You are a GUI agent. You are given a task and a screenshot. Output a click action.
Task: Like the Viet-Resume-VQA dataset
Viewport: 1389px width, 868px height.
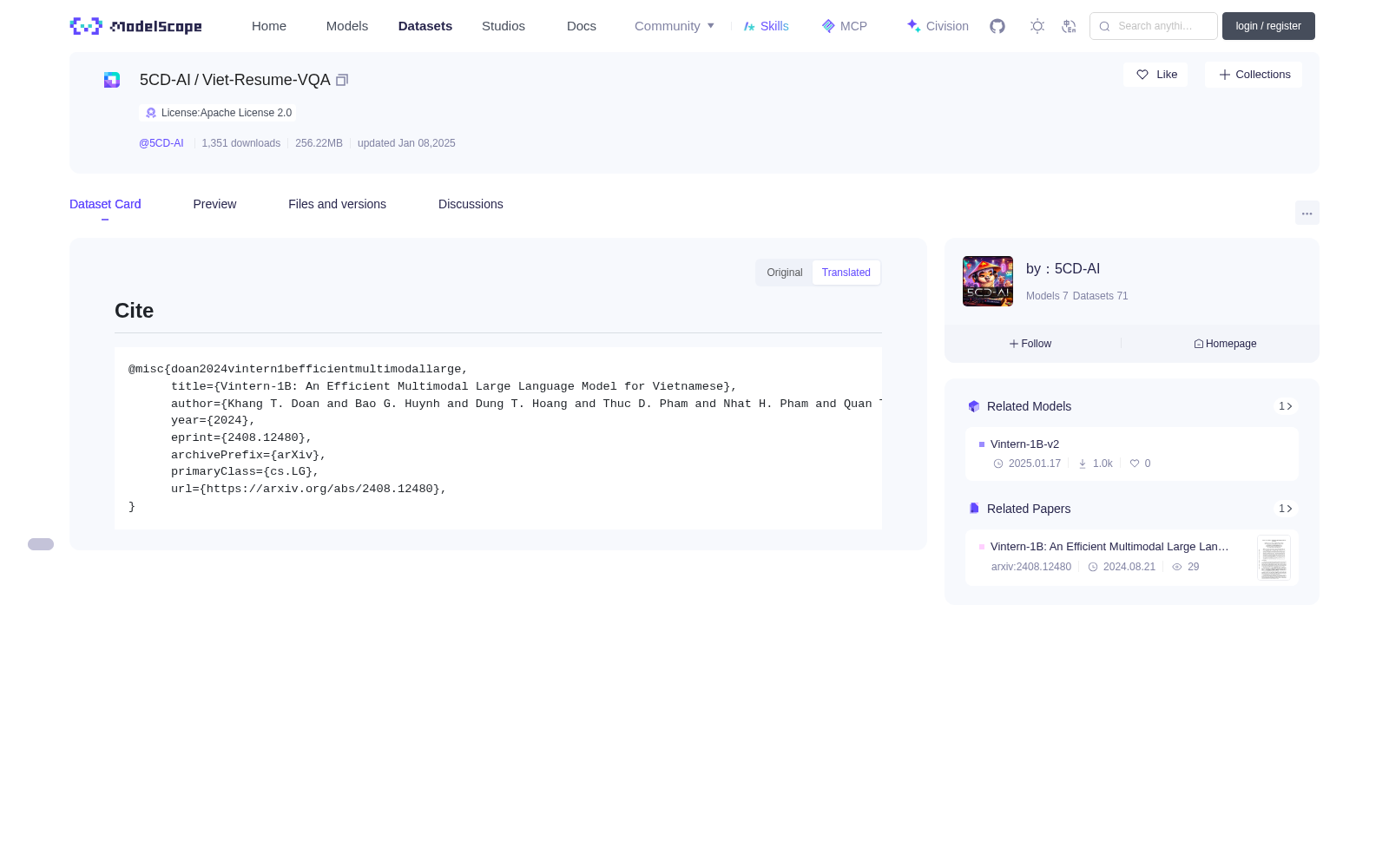(1155, 75)
